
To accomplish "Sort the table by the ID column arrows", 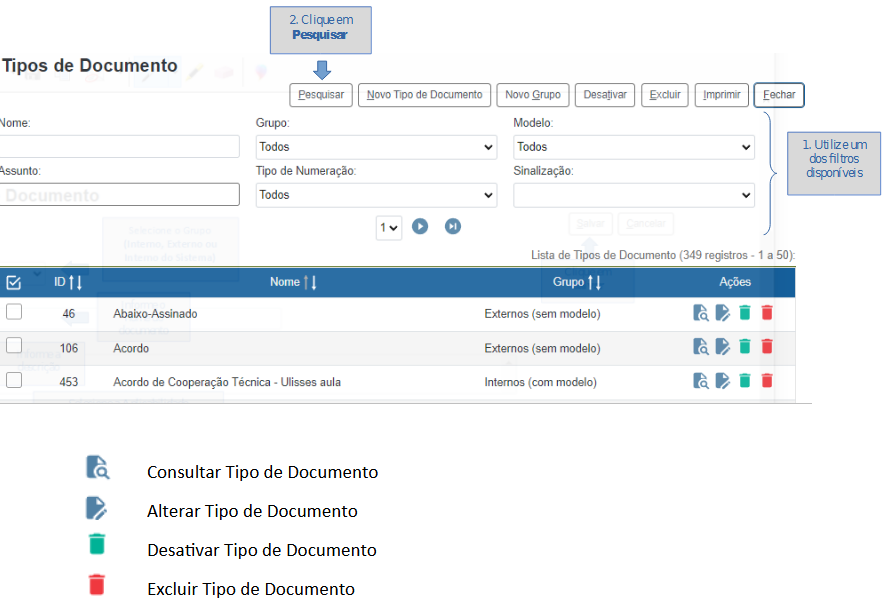I will tap(75, 283).
